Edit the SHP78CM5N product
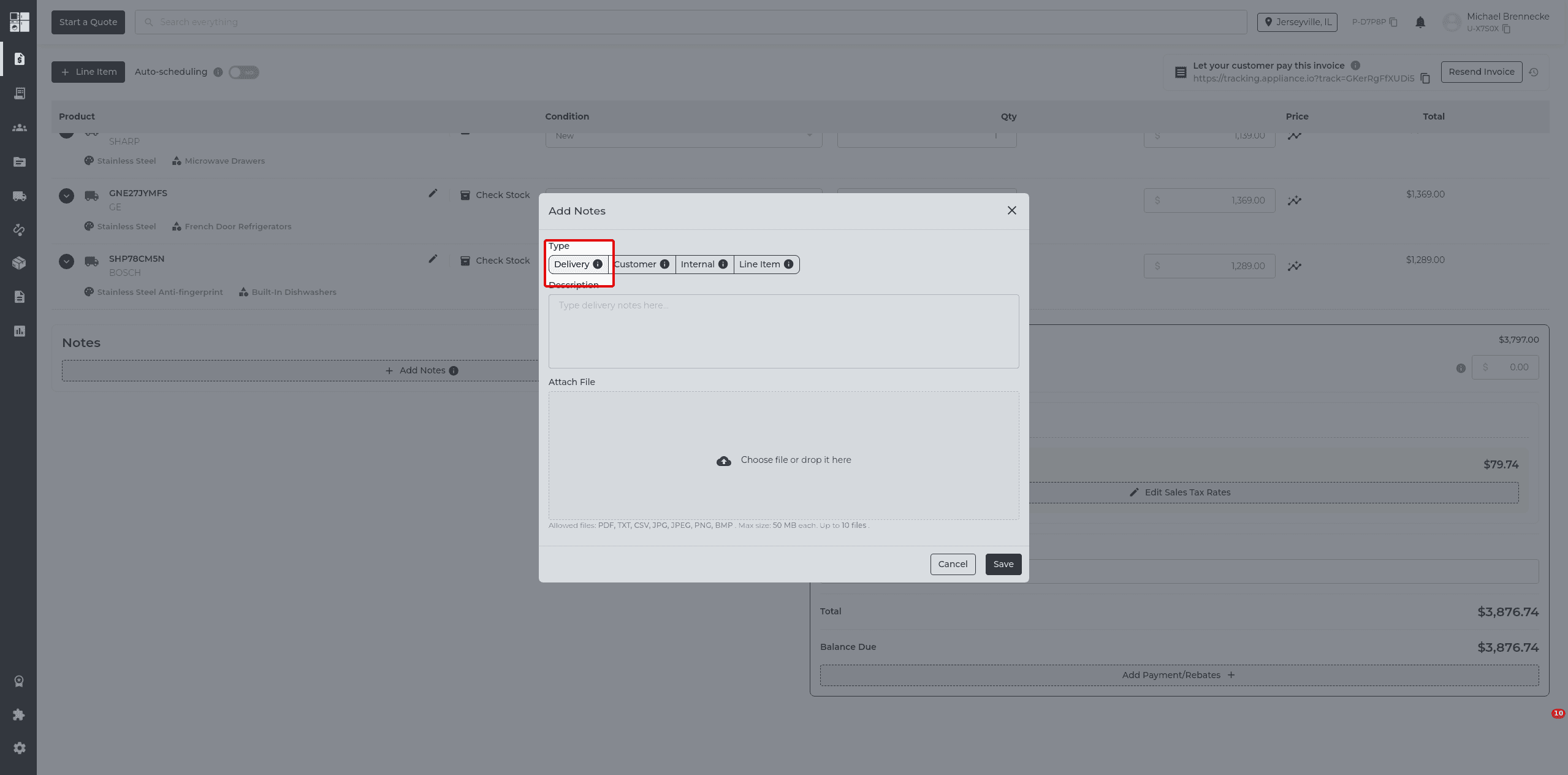Viewport: 1568px width, 775px height. click(x=433, y=259)
